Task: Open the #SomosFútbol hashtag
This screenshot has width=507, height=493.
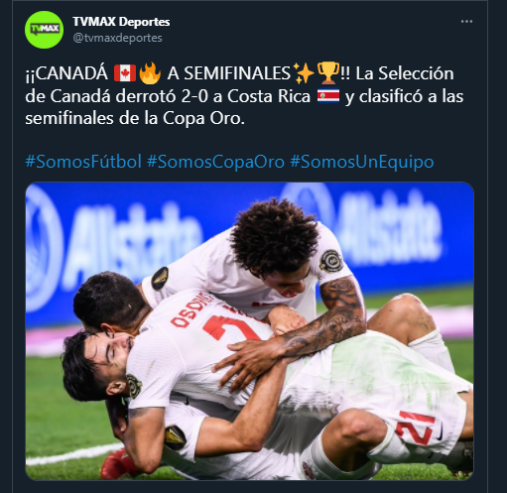Action: (84, 162)
